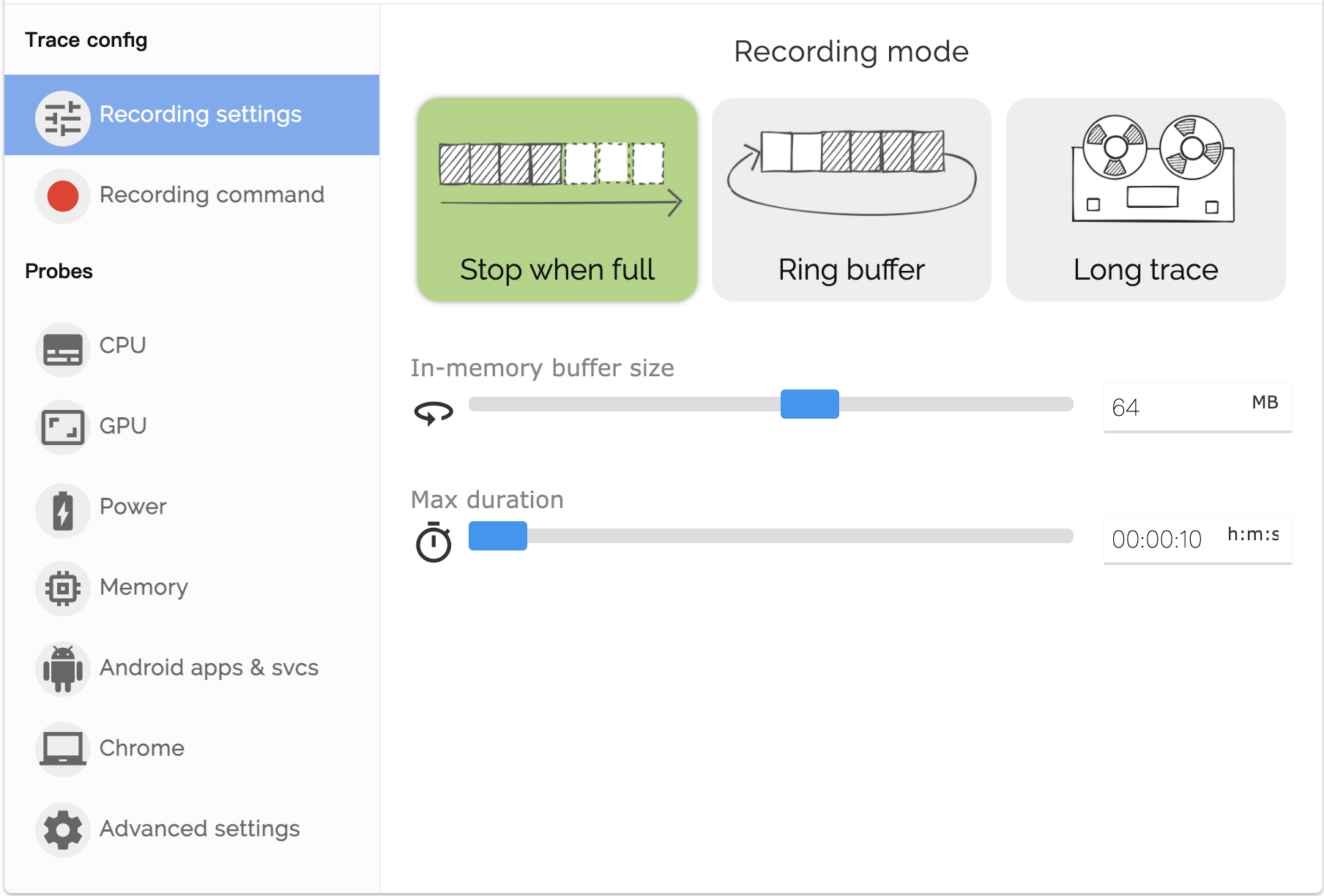Focus the max duration h:m:s field
The image size is (1324, 896).
(x=1197, y=540)
